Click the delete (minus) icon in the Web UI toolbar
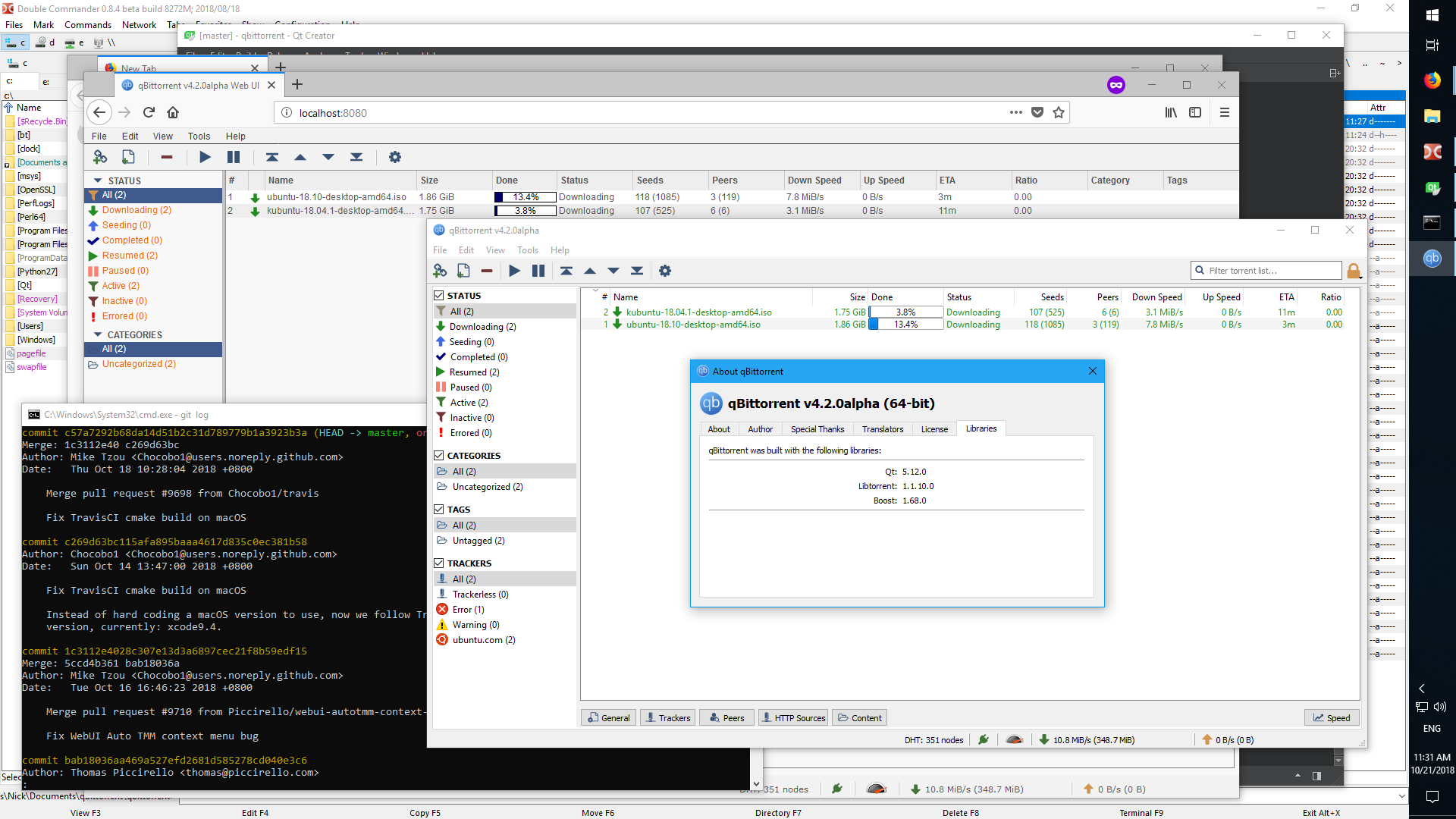 (167, 157)
